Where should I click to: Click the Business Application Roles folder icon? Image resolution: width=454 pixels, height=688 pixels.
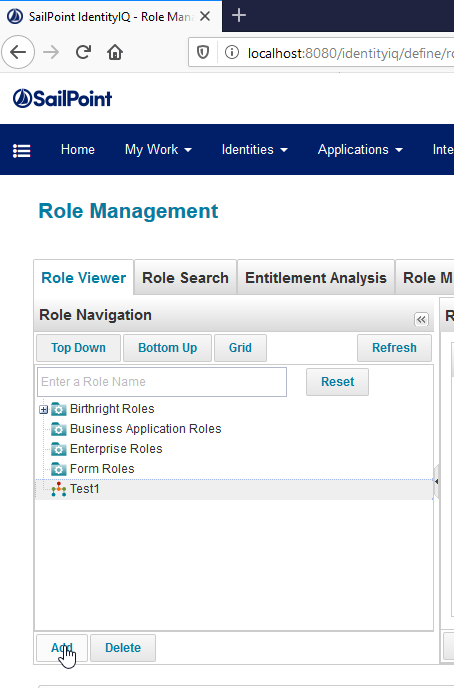(58, 429)
